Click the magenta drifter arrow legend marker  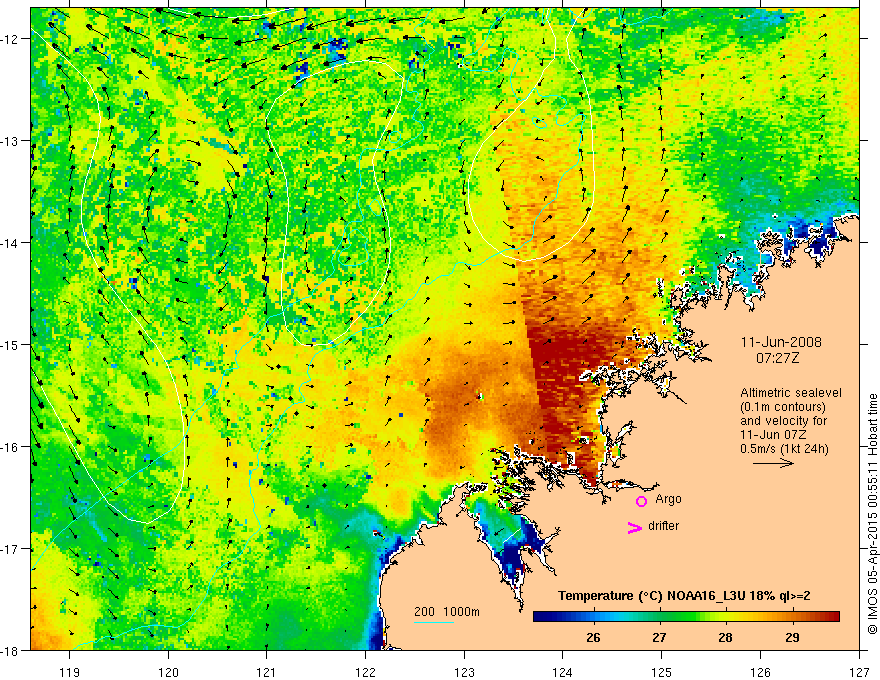click(x=634, y=527)
